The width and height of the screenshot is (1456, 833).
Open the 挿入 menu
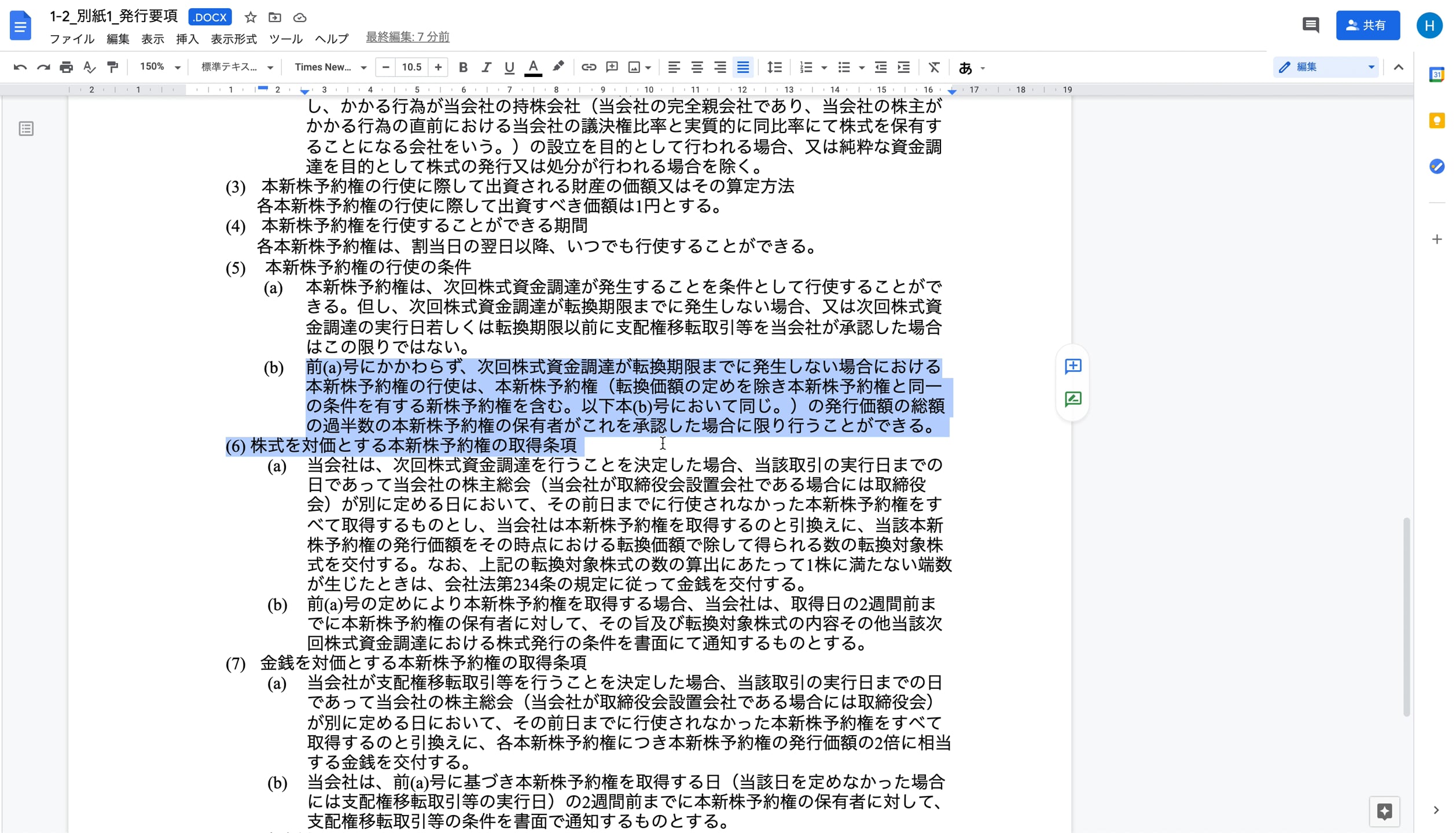pyautogui.click(x=187, y=39)
